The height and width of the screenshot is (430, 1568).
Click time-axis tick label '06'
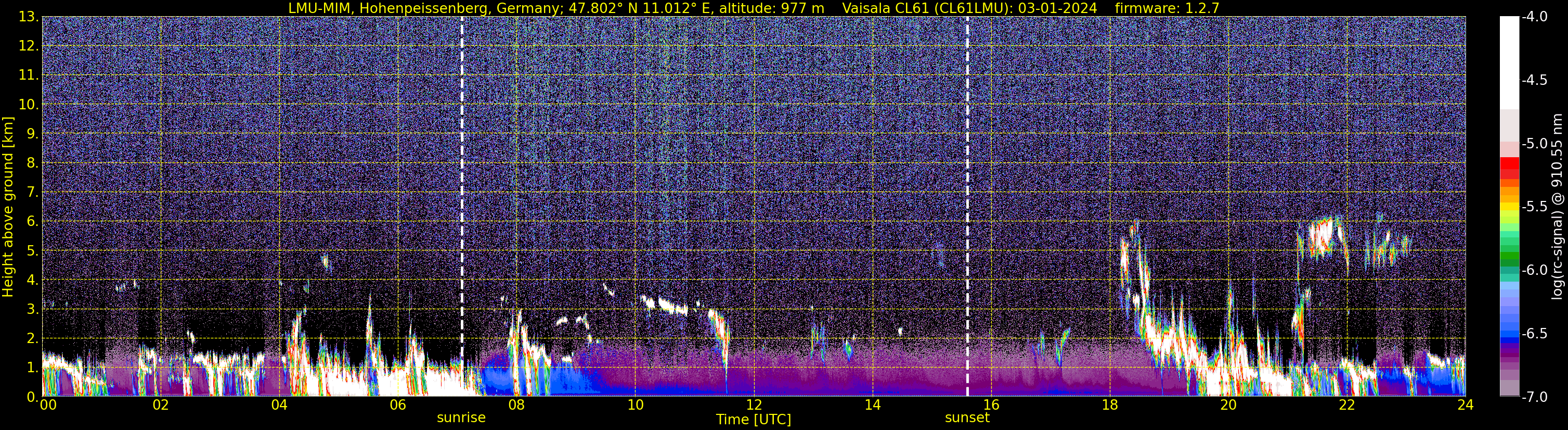coord(397,405)
